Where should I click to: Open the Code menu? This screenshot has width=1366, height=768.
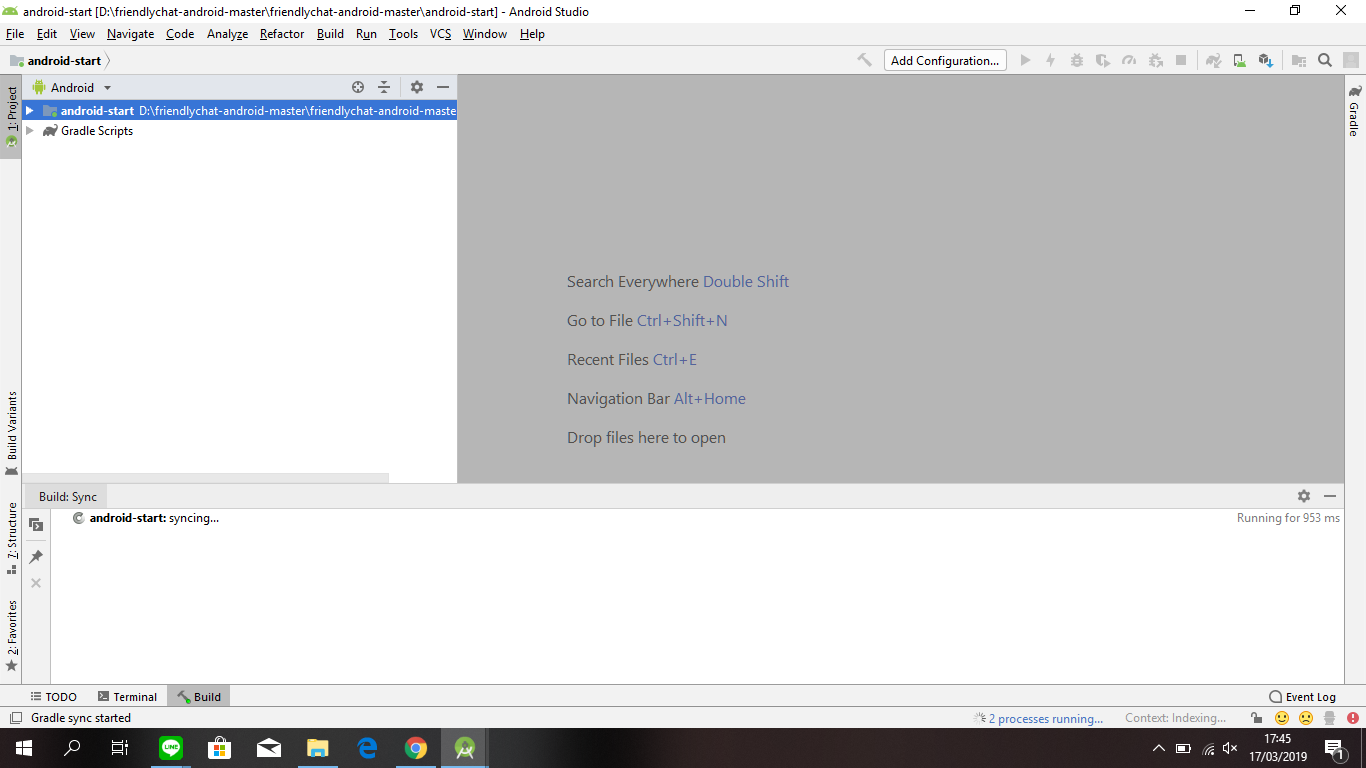coord(180,34)
